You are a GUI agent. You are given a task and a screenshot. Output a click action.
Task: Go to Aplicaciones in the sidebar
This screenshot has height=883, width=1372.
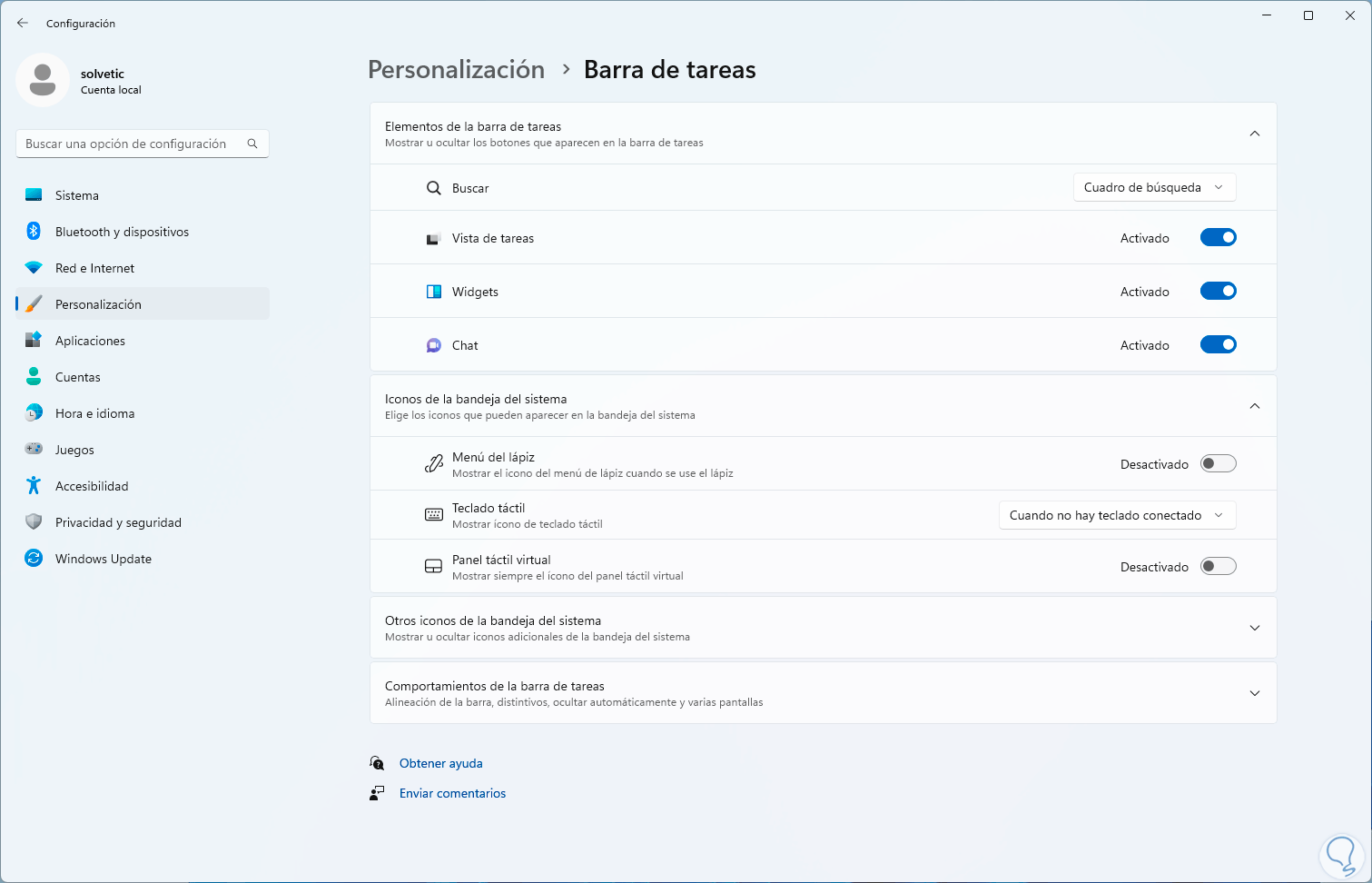[90, 341]
